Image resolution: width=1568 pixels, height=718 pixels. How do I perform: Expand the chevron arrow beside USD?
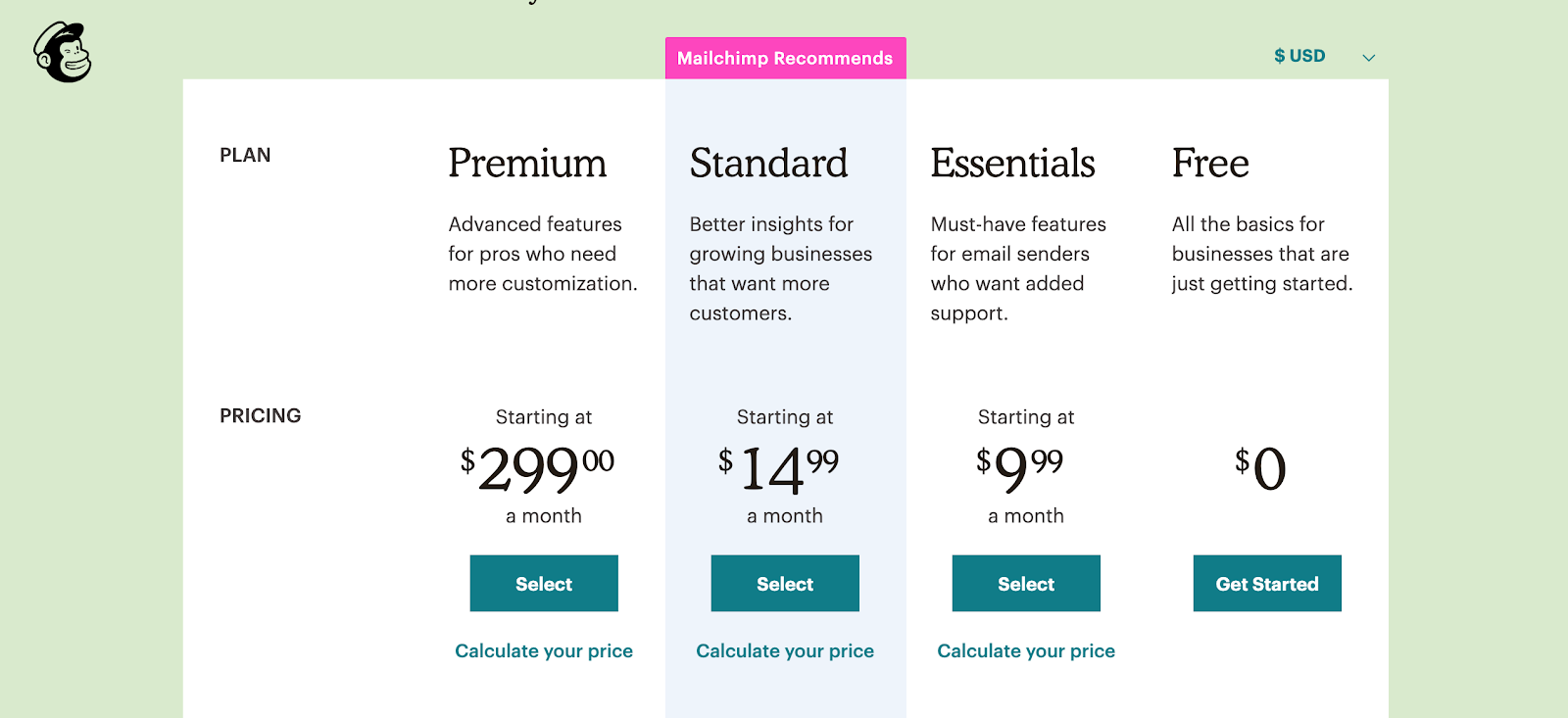(1369, 58)
